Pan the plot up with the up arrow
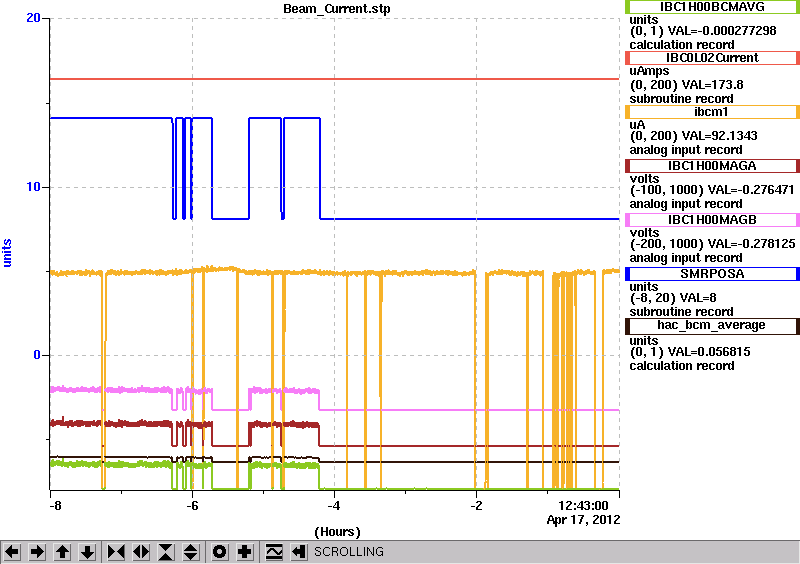 pyautogui.click(x=62, y=552)
